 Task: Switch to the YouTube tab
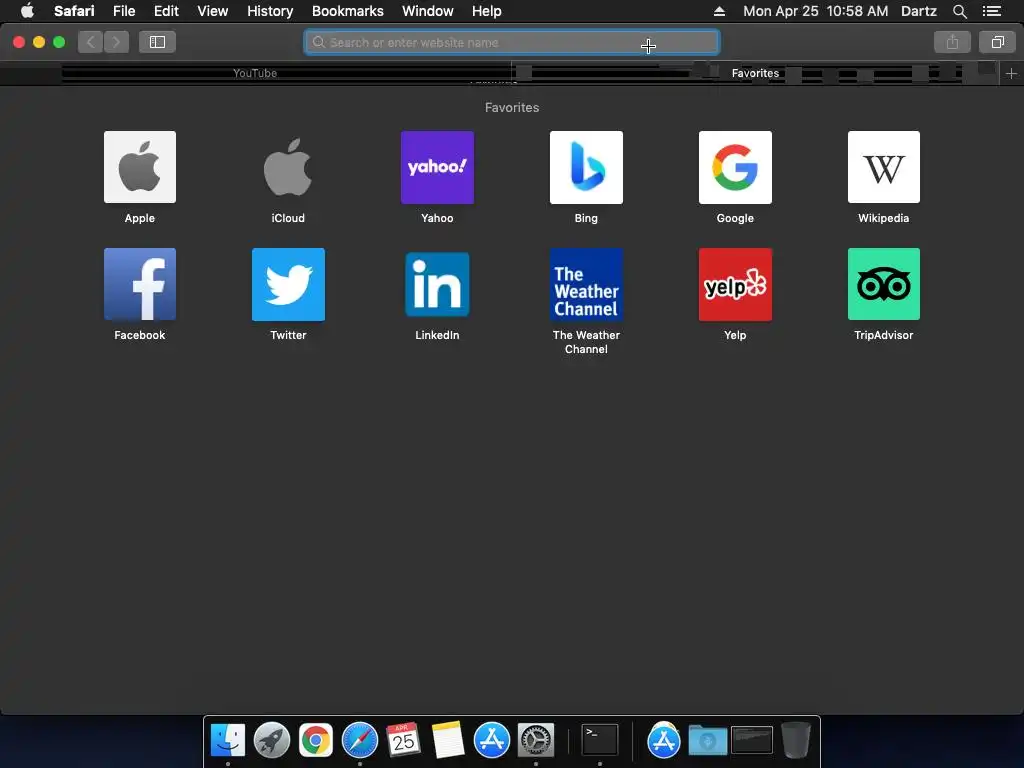pyautogui.click(x=255, y=73)
